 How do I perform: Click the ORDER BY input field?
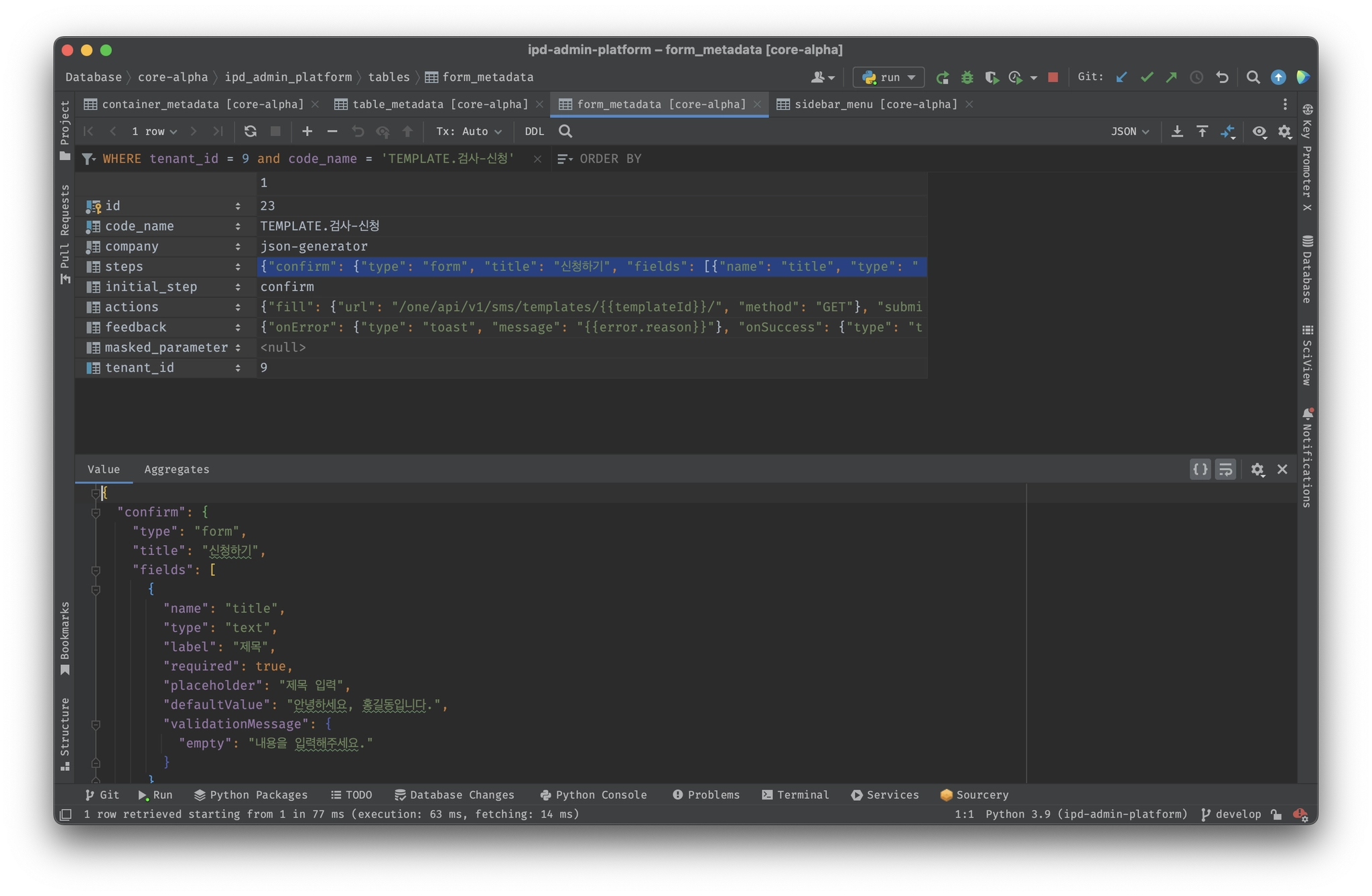[610, 159]
